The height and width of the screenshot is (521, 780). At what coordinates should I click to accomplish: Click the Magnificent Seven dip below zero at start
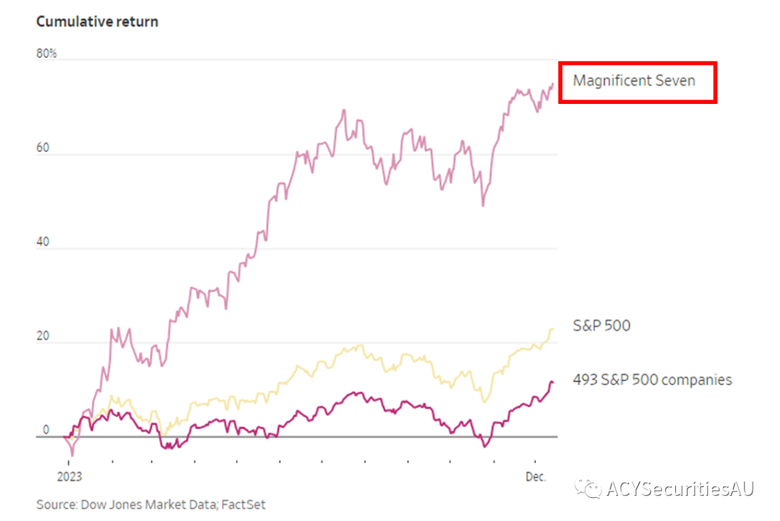coord(72,452)
